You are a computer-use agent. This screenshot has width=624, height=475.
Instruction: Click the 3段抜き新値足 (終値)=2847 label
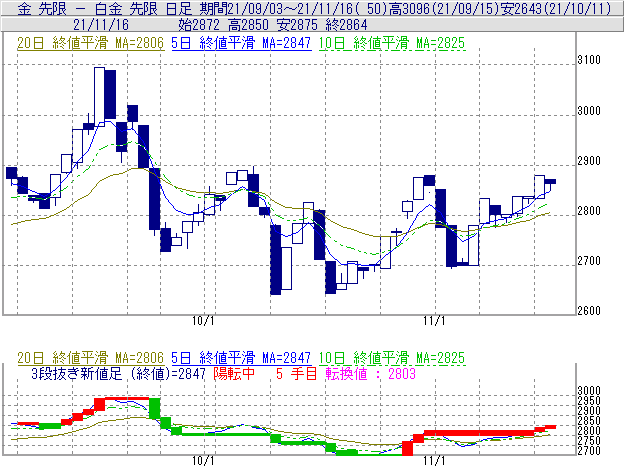[x=119, y=374]
